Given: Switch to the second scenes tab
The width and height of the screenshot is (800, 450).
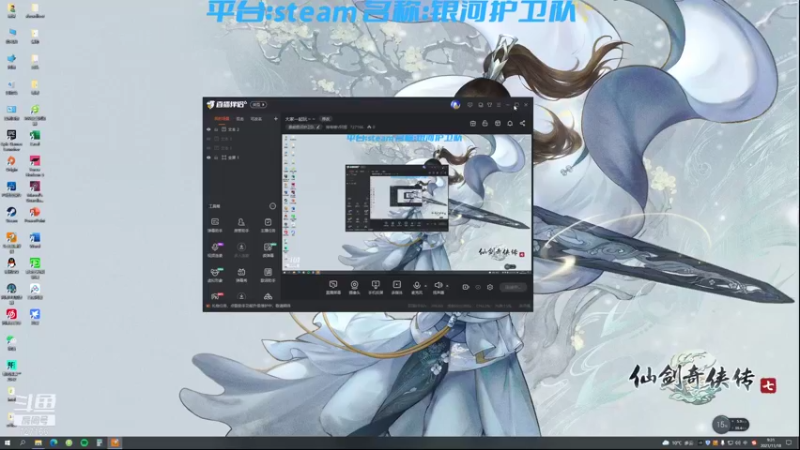Looking at the screenshot, I should pyautogui.click(x=240, y=119).
